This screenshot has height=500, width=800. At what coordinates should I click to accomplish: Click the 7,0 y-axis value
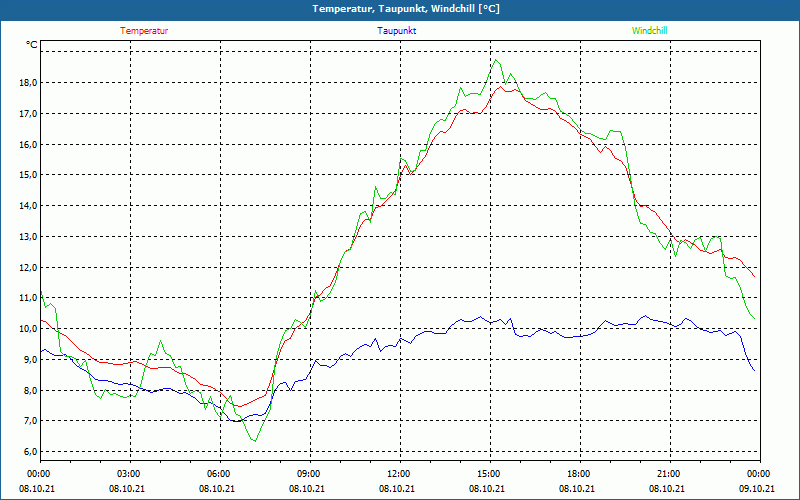[31, 420]
